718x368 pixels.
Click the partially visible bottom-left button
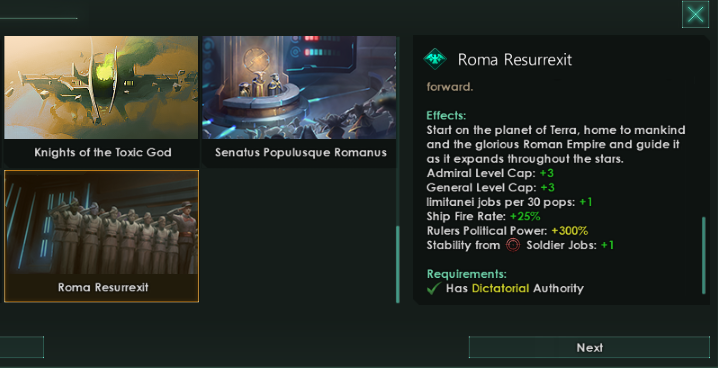pyautogui.click(x=22, y=347)
